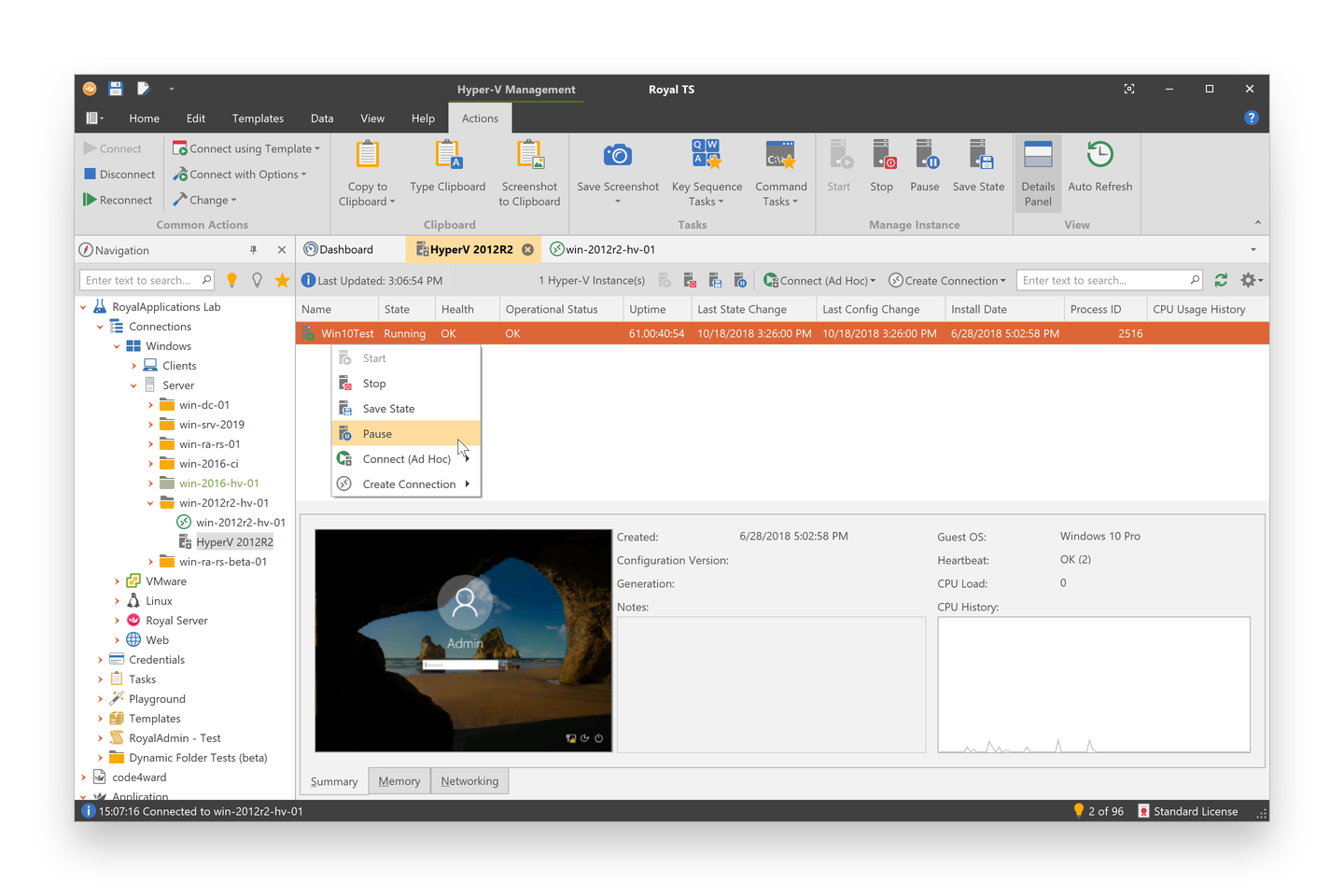Click the Navigation search text field

click(x=140, y=280)
